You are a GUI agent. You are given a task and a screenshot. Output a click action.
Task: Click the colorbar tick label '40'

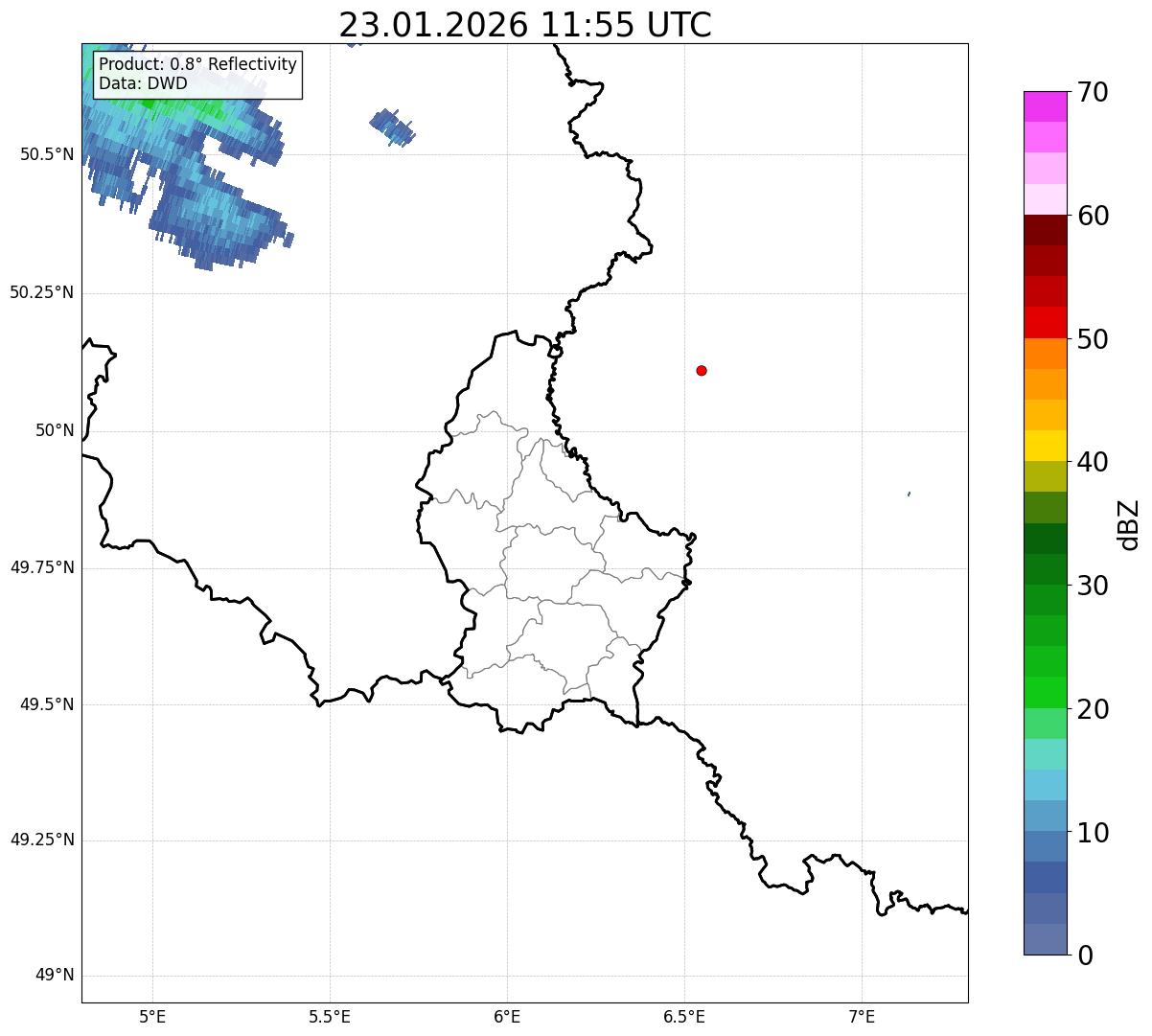(1093, 462)
